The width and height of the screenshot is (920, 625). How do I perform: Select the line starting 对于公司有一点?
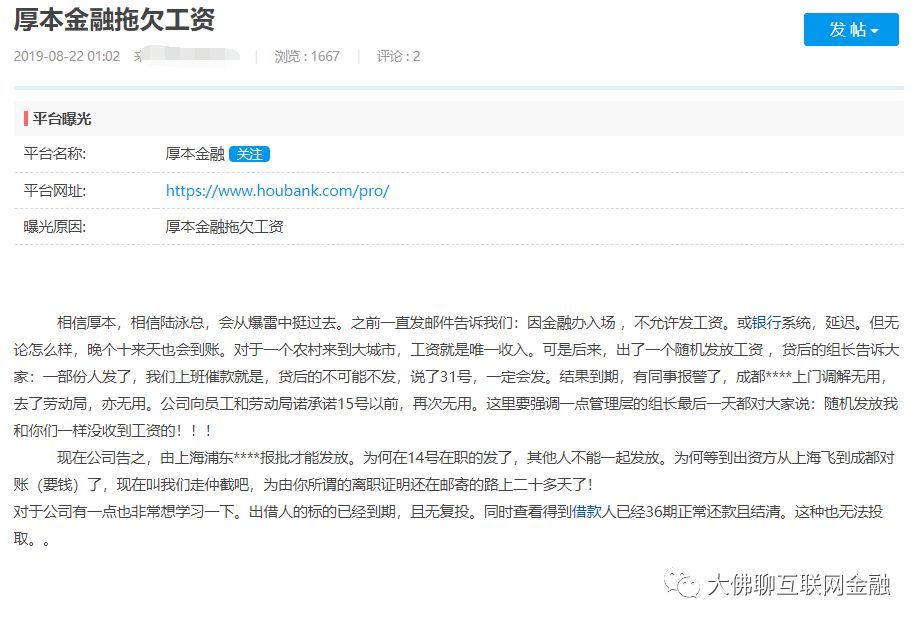point(448,512)
